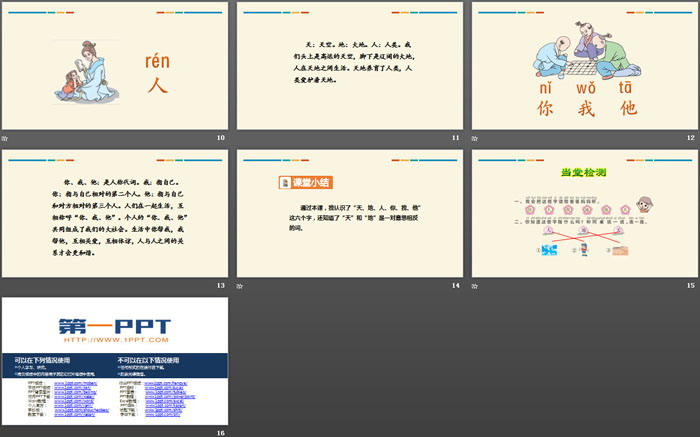This screenshot has width=700, height=437.
Task: Click the animation star icon under slide 15
Action: pyautogui.click(x=477, y=285)
